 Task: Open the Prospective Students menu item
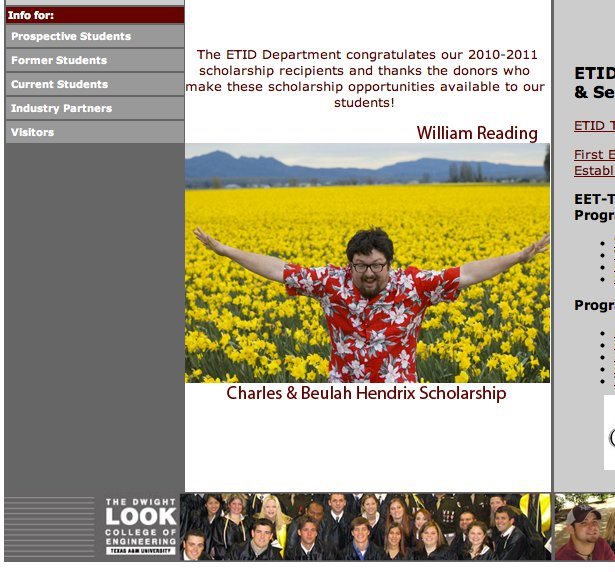point(95,36)
